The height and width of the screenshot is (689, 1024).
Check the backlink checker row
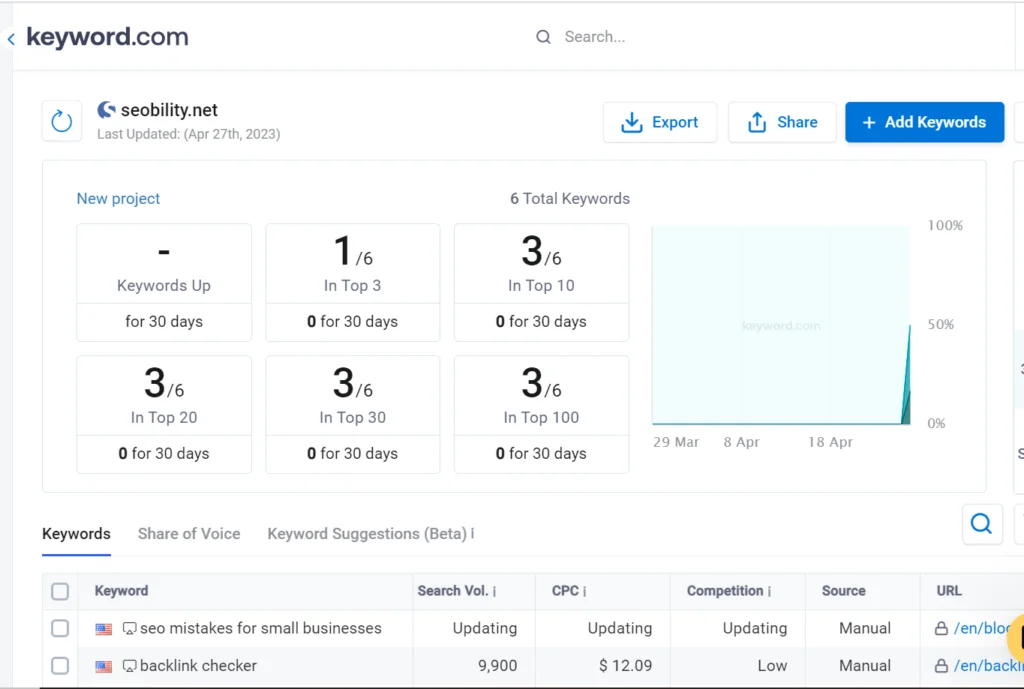(59, 666)
